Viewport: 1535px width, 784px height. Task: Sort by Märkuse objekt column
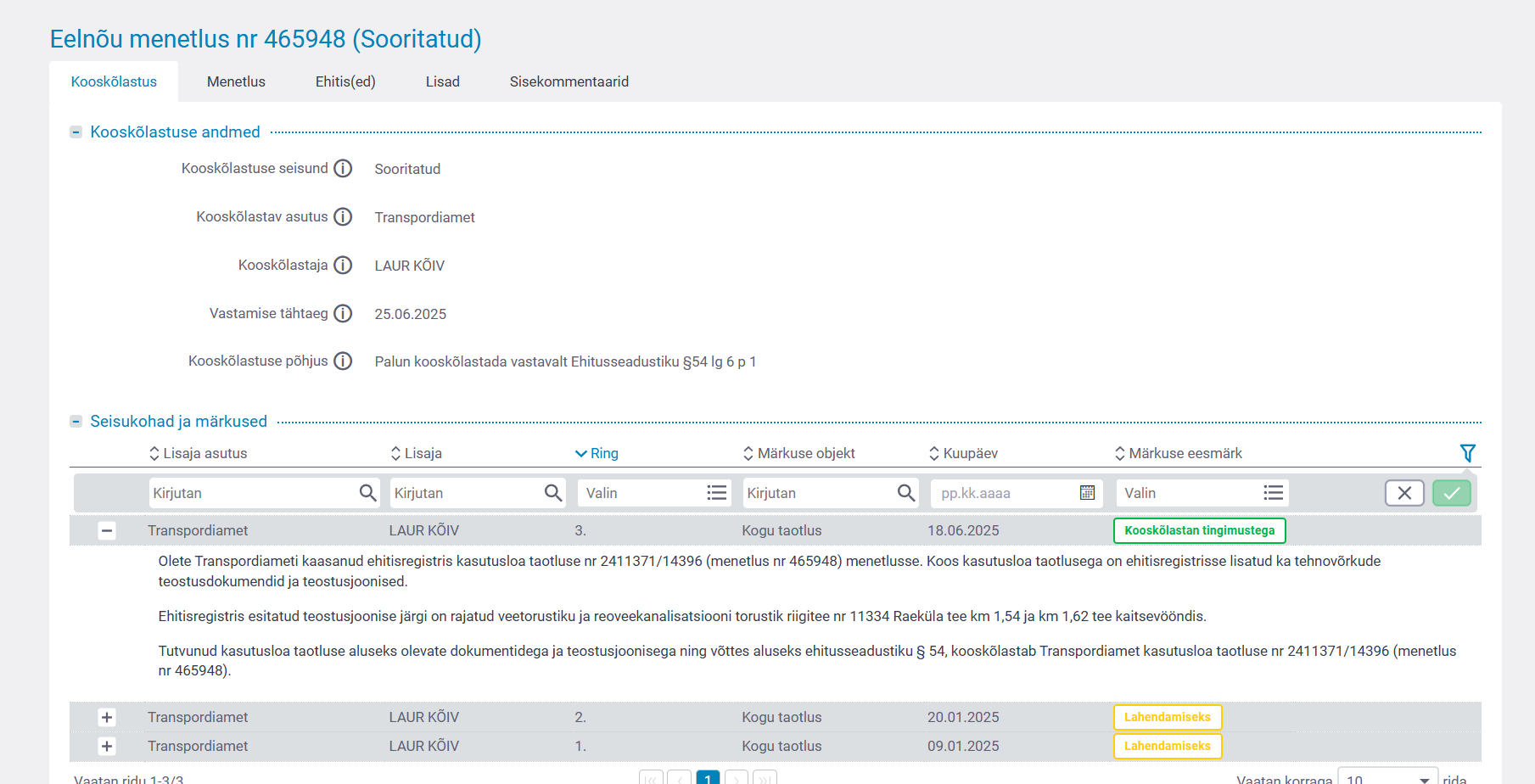click(798, 453)
